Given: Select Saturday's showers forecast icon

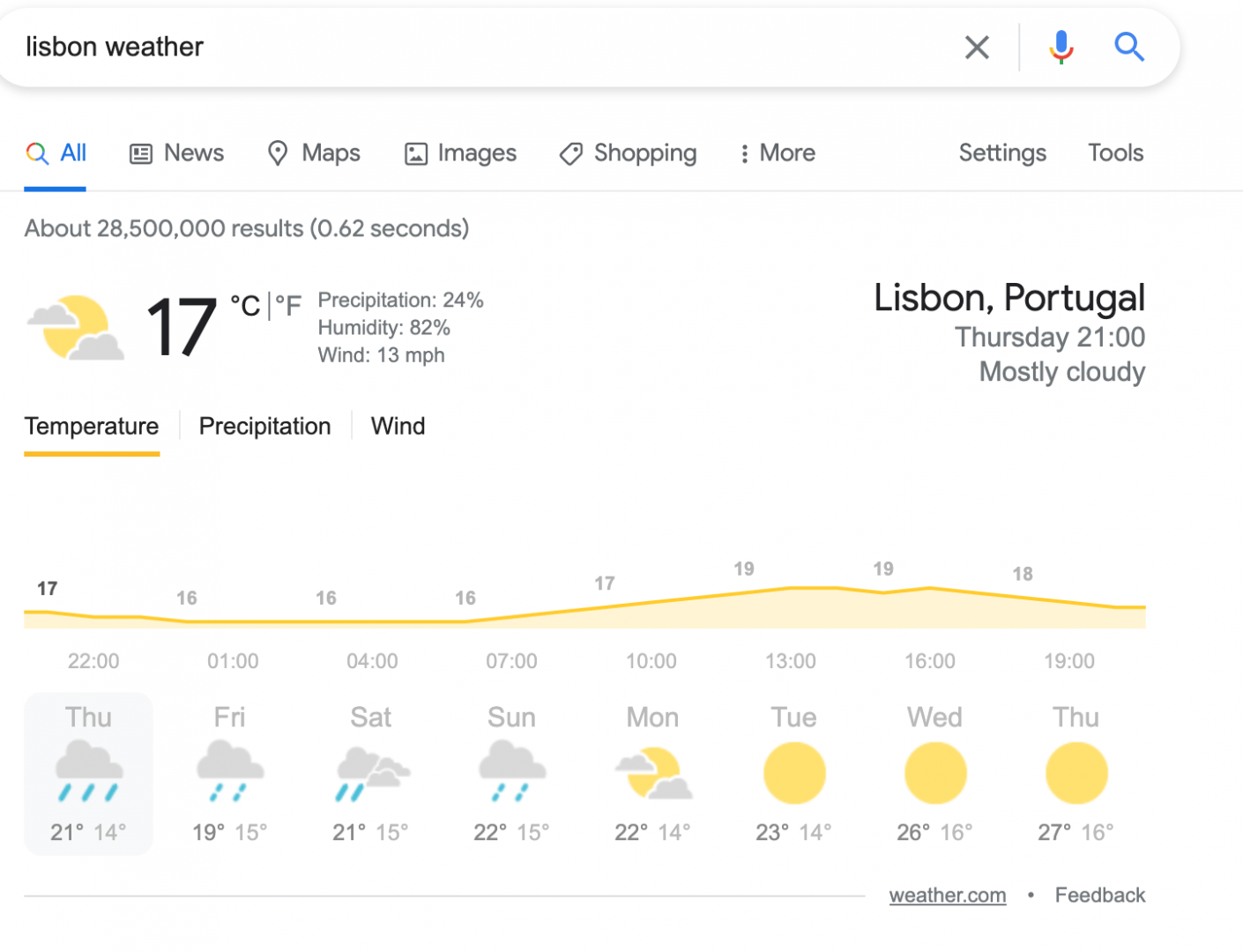Looking at the screenshot, I should [372, 774].
